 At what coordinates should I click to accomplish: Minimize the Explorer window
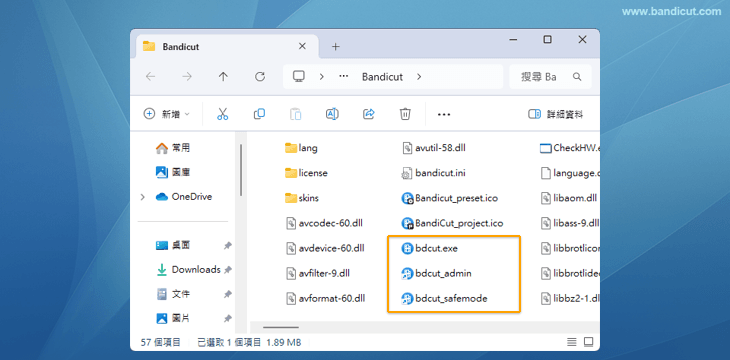[513, 40]
